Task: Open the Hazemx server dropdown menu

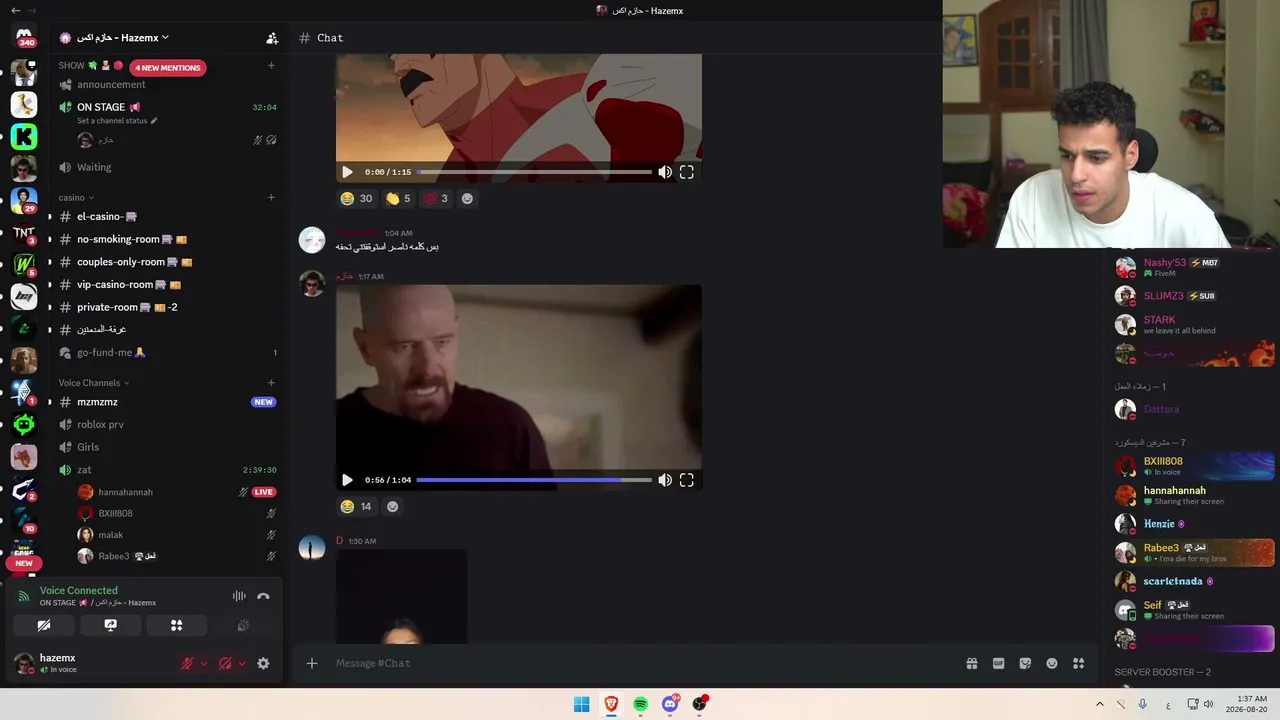Action: (124, 38)
